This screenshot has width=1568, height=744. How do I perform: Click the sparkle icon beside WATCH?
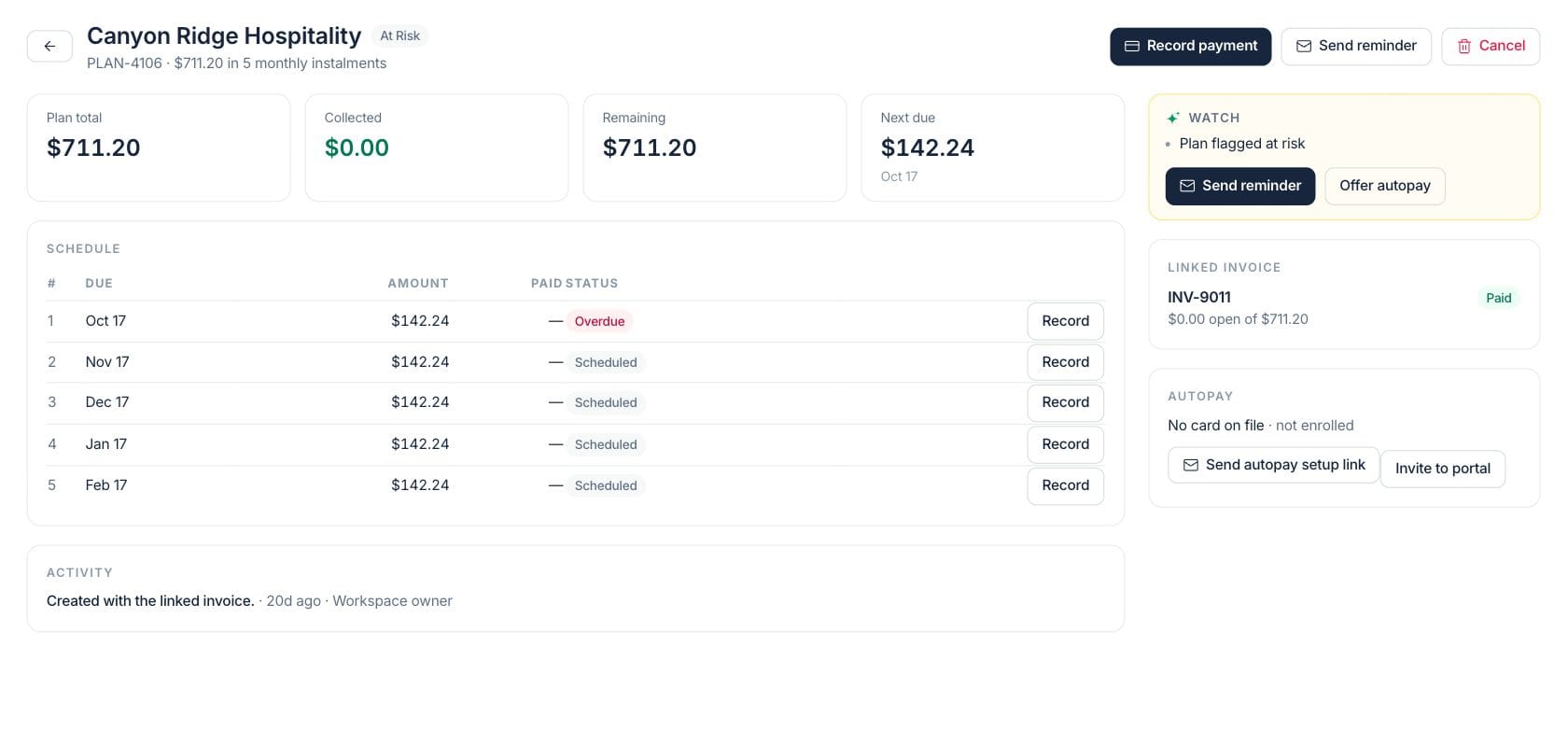(1173, 118)
